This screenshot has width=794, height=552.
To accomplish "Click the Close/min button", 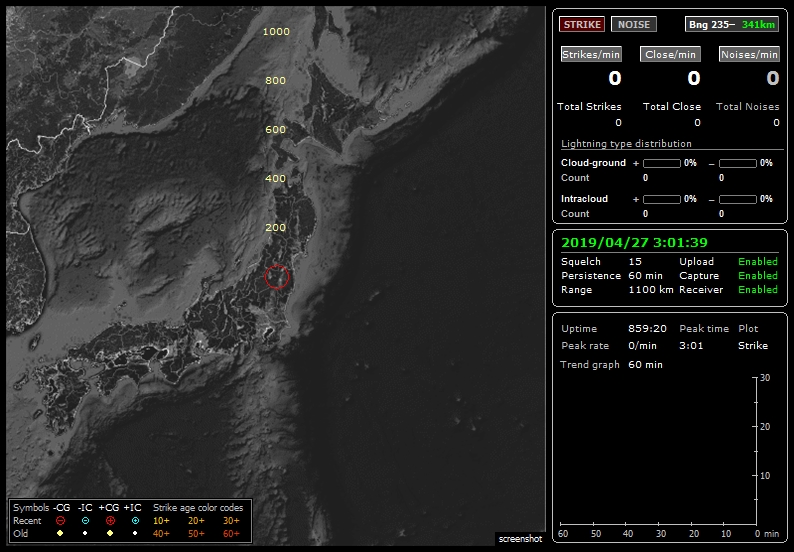I will point(670,55).
